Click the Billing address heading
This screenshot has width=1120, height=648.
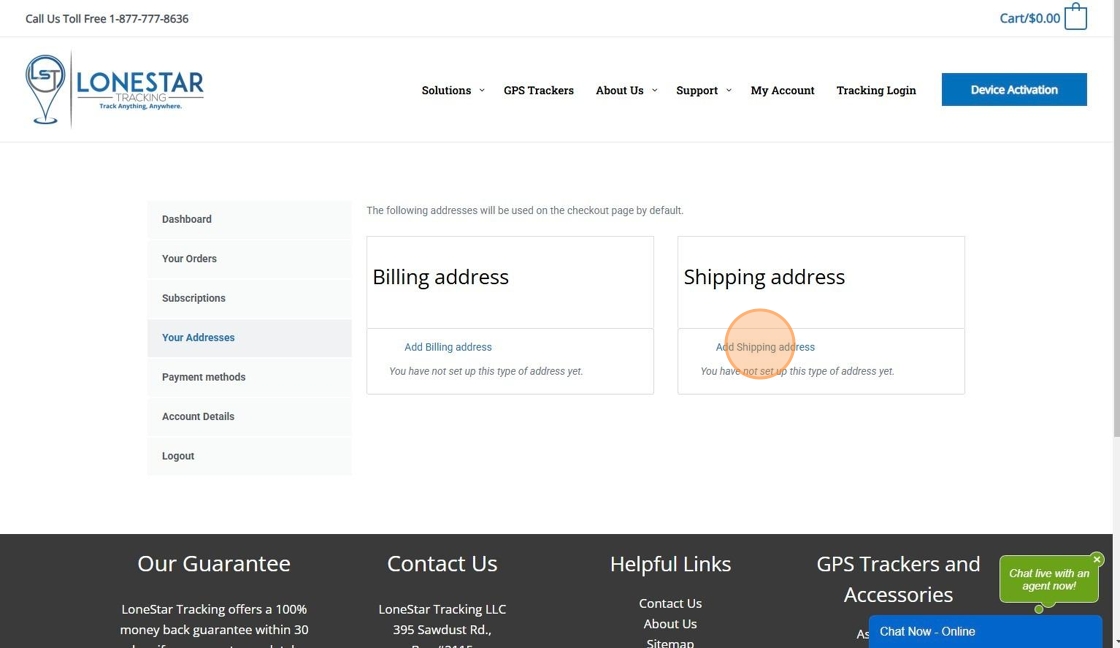(x=441, y=276)
